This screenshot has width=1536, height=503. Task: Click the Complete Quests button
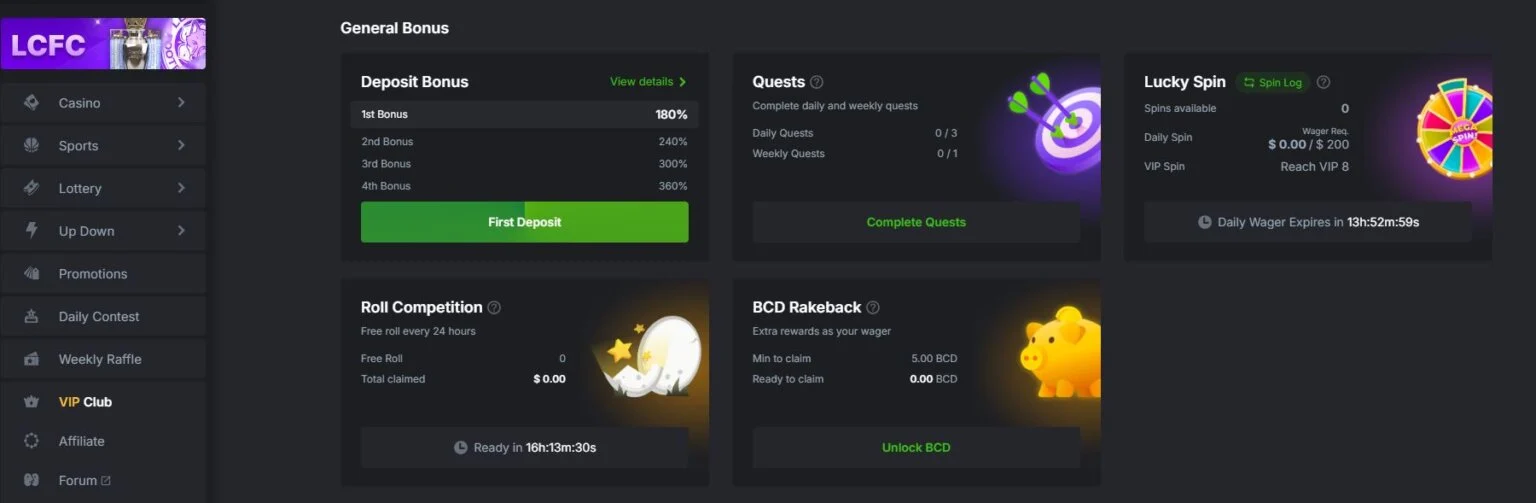coord(916,222)
